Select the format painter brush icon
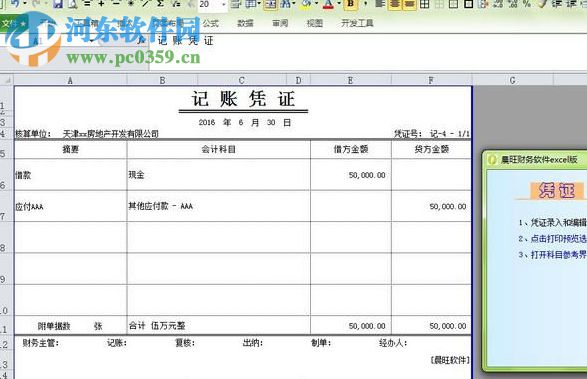587x379 pixels. 542,4
